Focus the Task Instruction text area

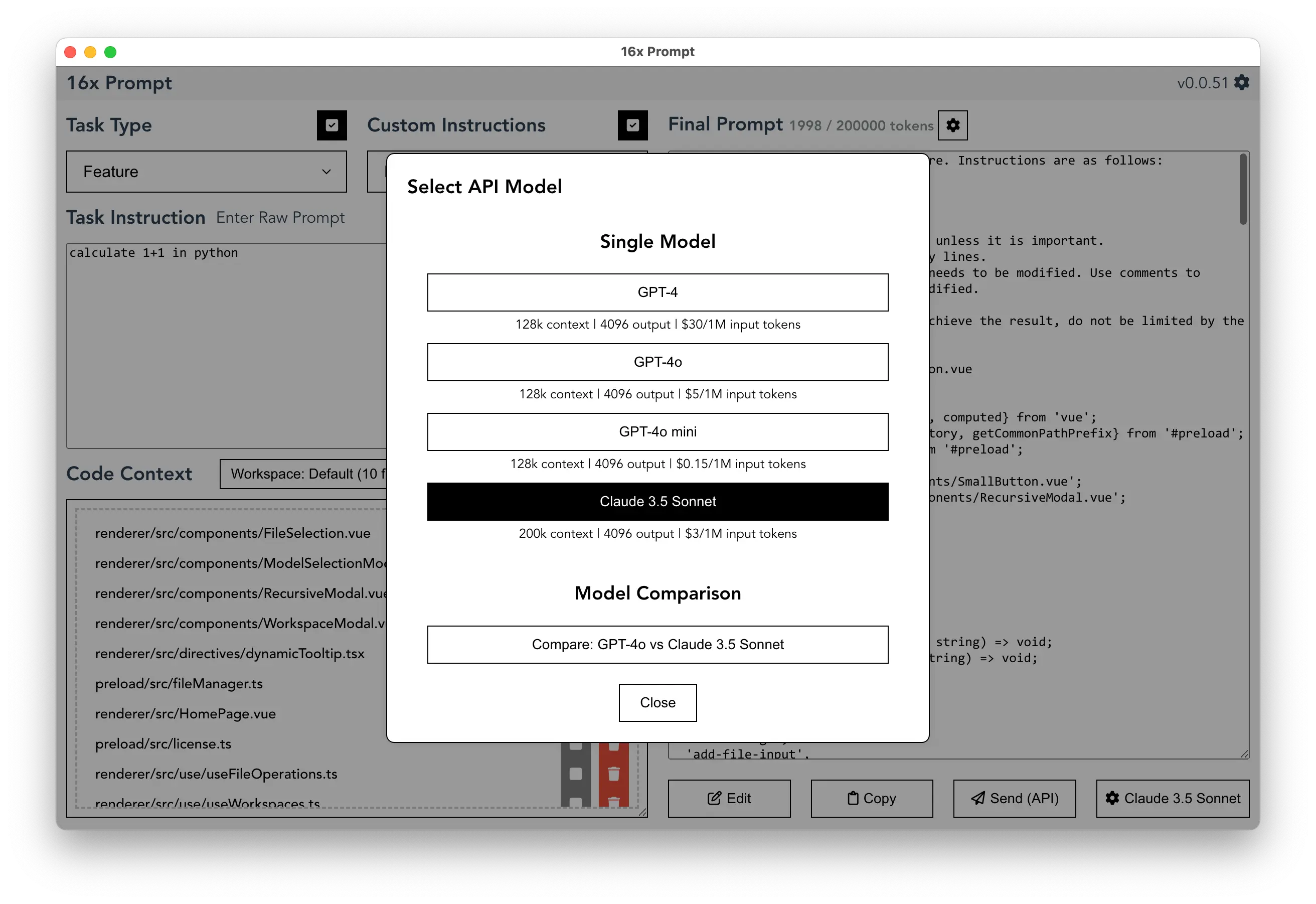(227, 346)
